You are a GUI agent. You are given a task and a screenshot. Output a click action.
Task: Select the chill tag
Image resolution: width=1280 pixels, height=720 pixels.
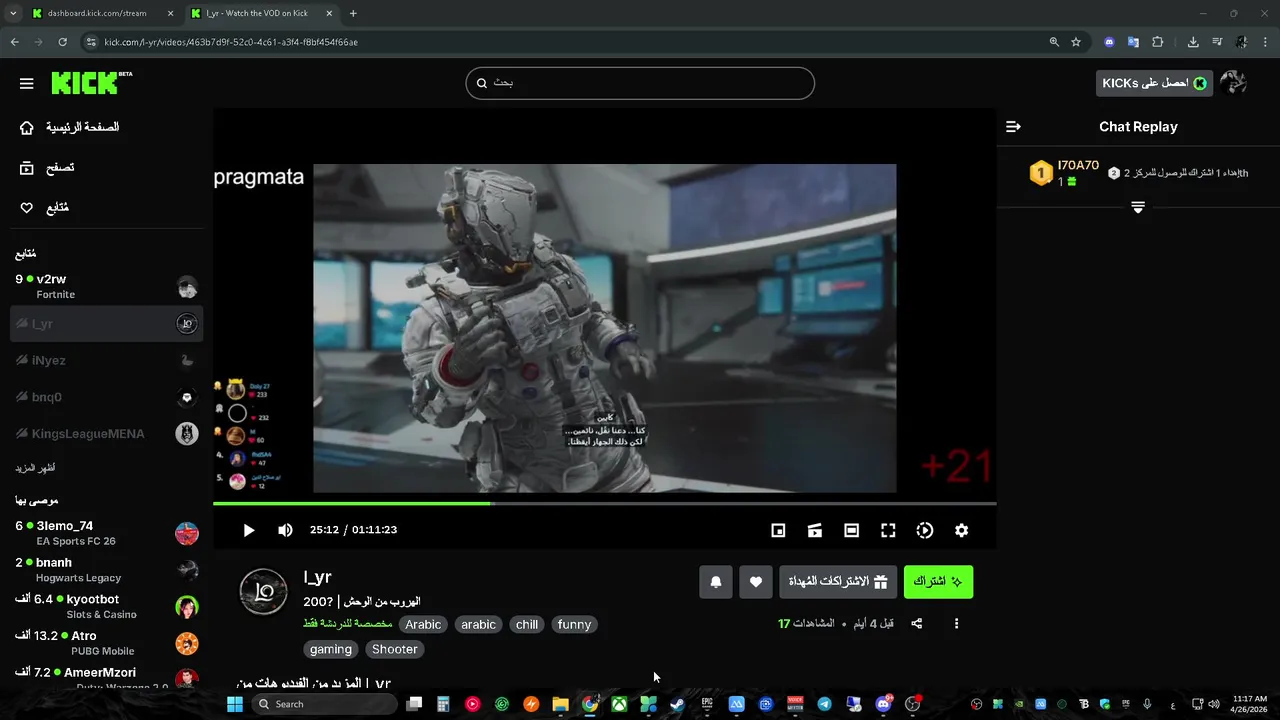coord(527,624)
